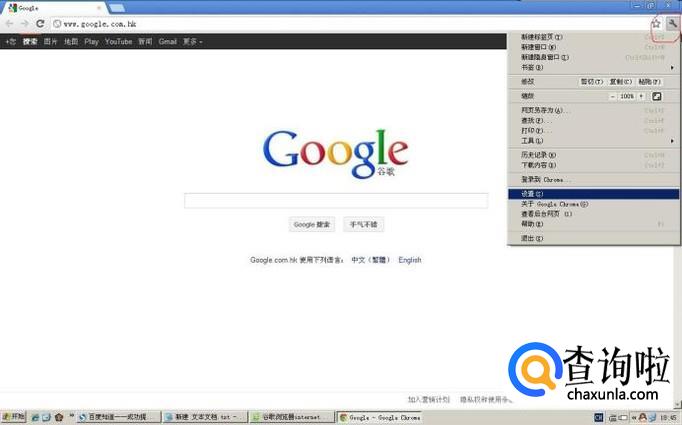Click the Google search input field

tap(336, 201)
